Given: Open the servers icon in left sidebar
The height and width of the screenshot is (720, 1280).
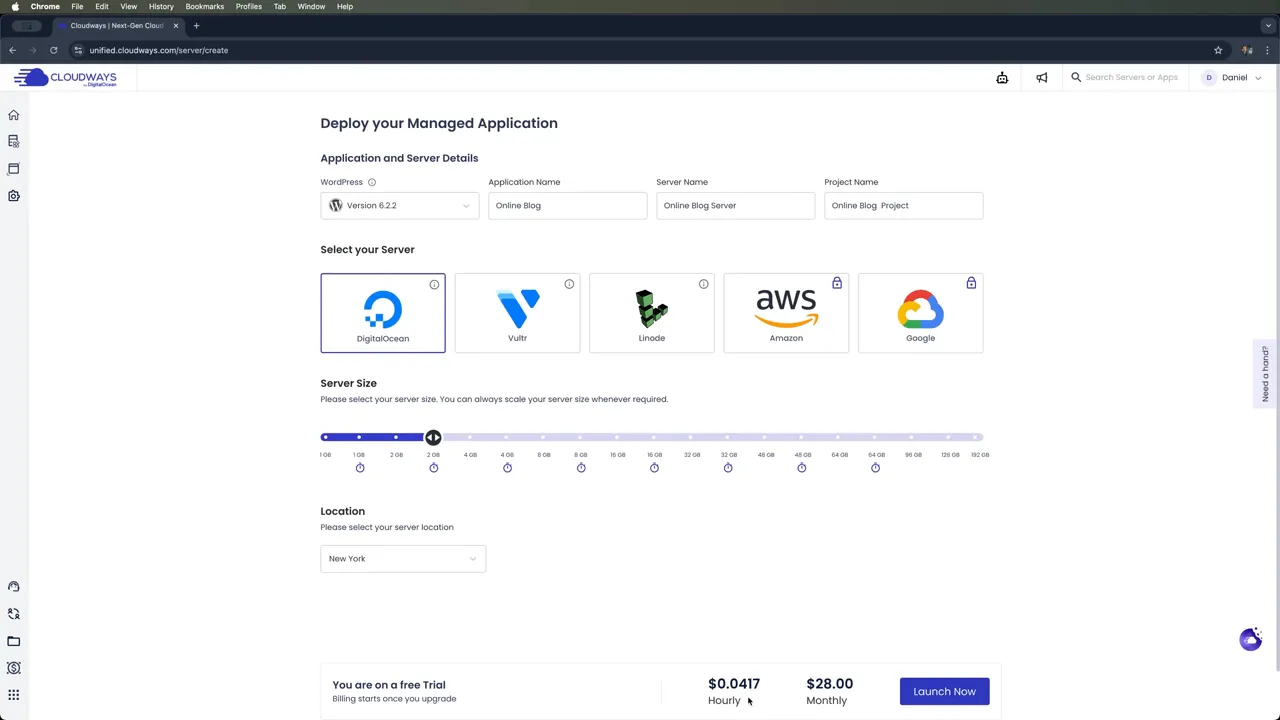Looking at the screenshot, I should [14, 142].
